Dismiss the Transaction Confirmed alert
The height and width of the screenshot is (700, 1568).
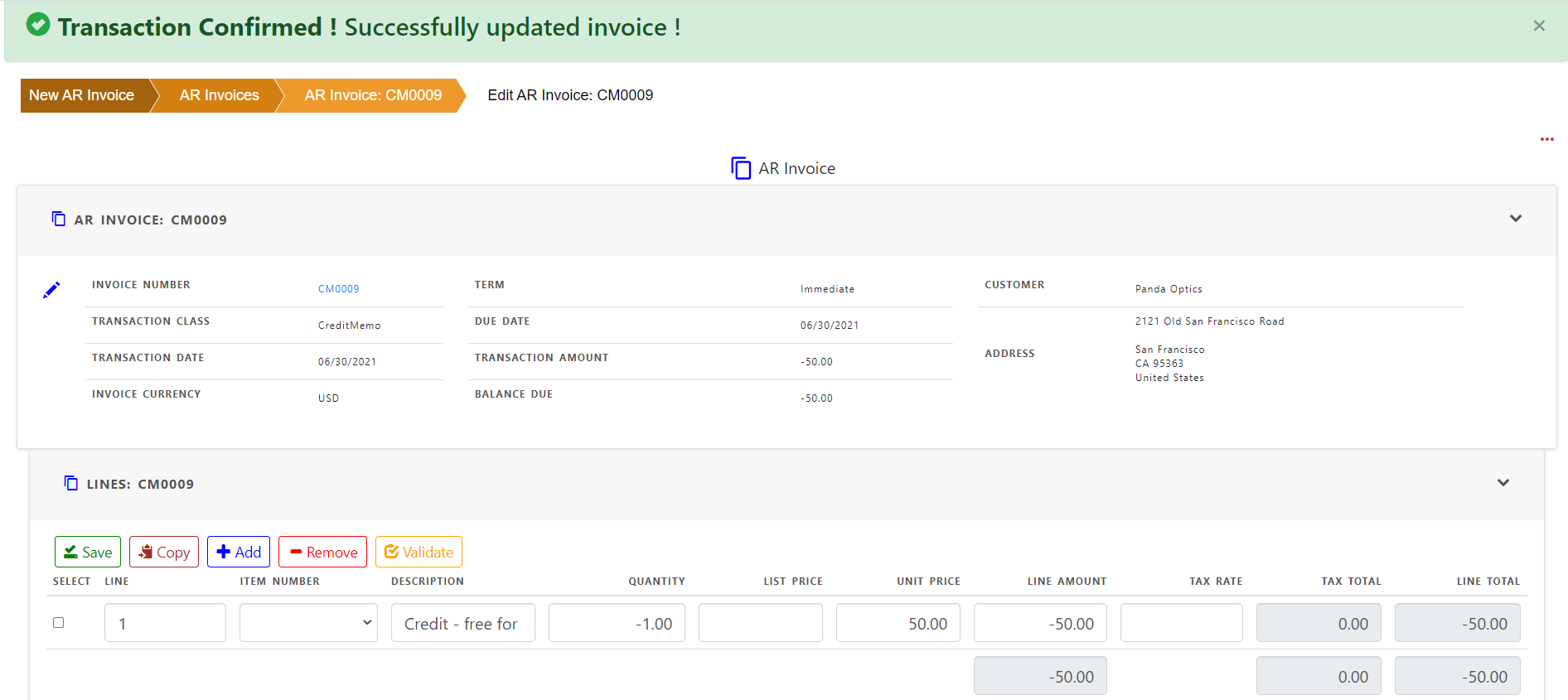(1539, 26)
